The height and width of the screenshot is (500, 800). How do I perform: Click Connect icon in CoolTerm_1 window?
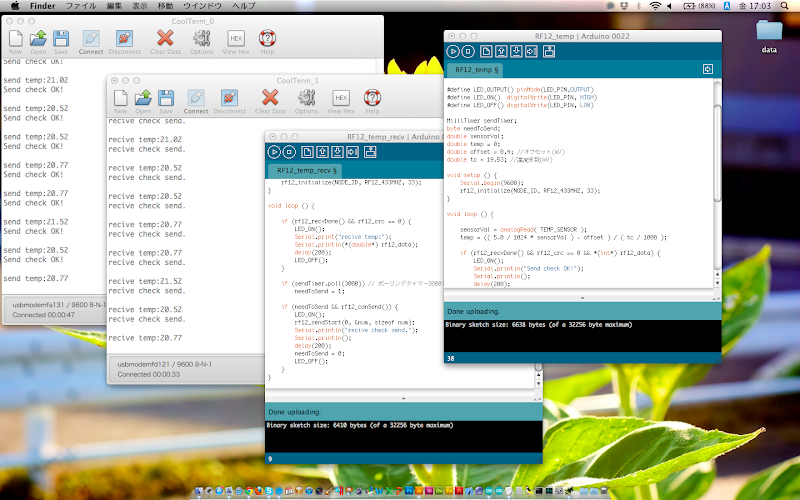pos(196,98)
